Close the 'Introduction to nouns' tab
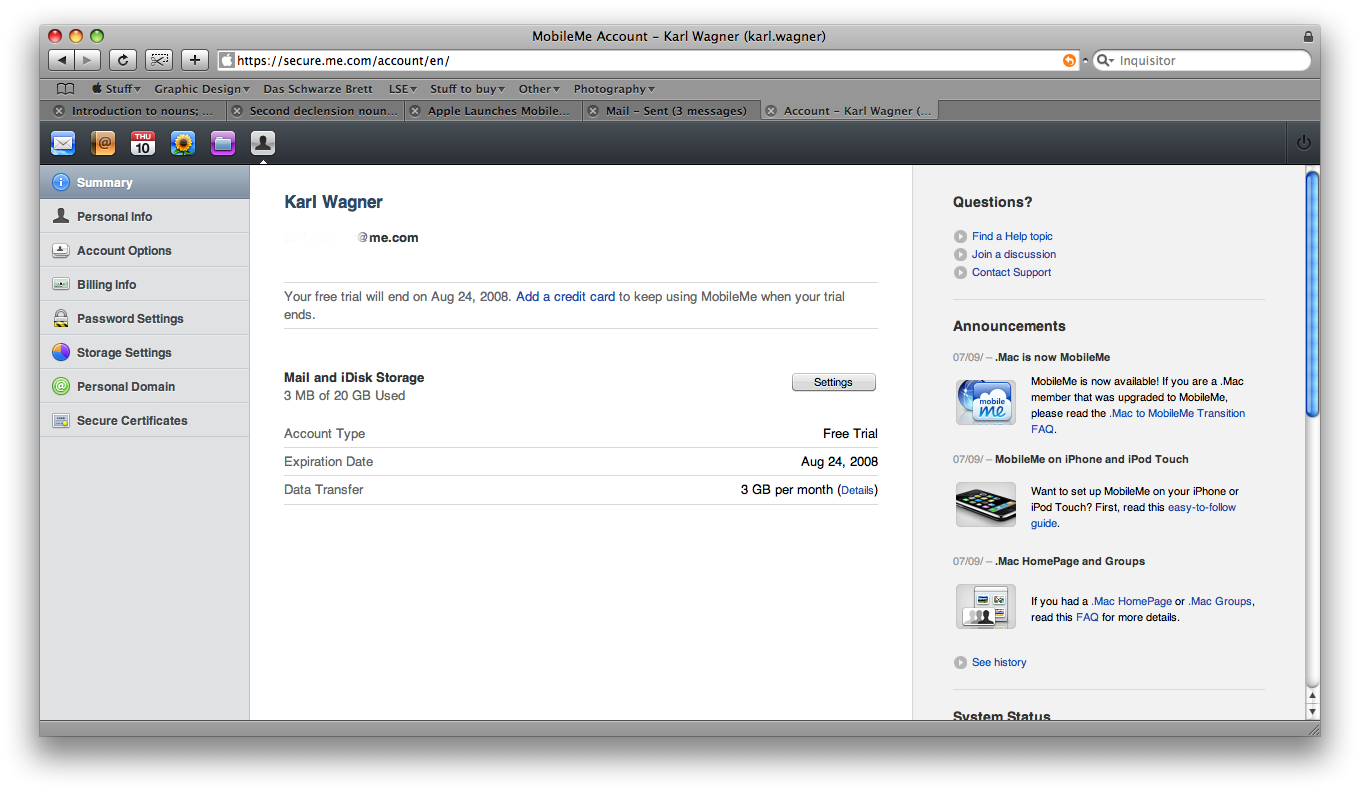 click(x=59, y=111)
